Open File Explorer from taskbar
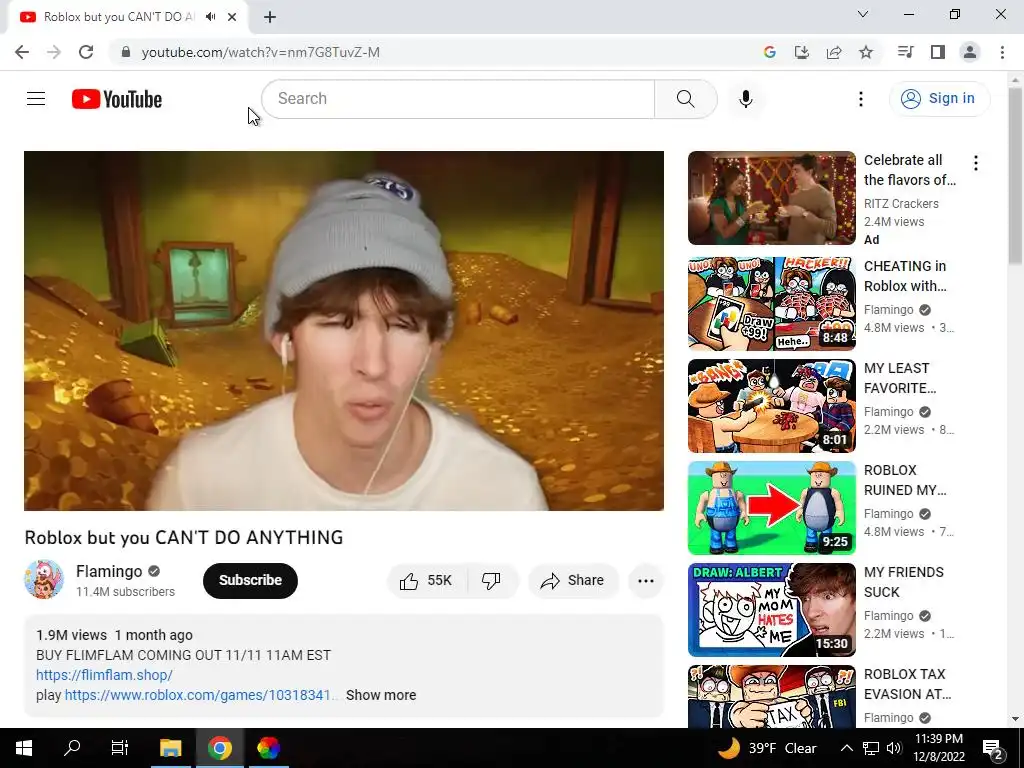 (x=170, y=748)
